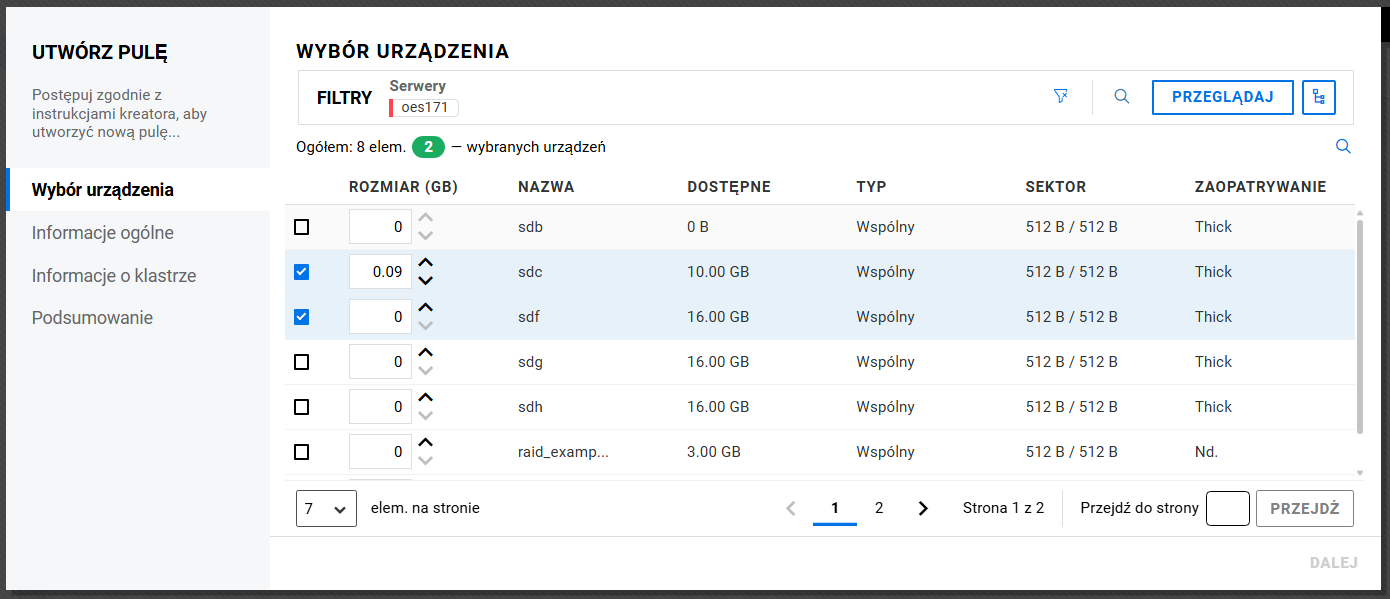Viewport: 1390px width, 599px height.
Task: Increase size for sdc with up arrow
Action: [426, 263]
